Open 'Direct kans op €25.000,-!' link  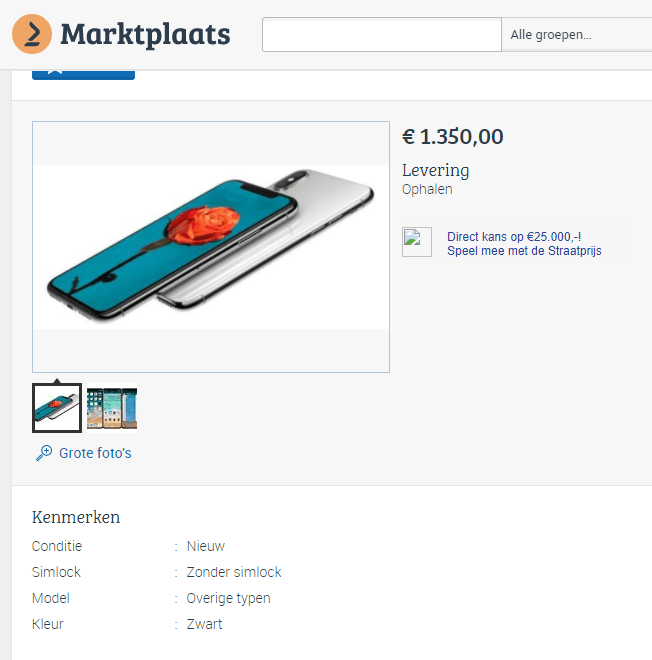pyautogui.click(x=514, y=237)
